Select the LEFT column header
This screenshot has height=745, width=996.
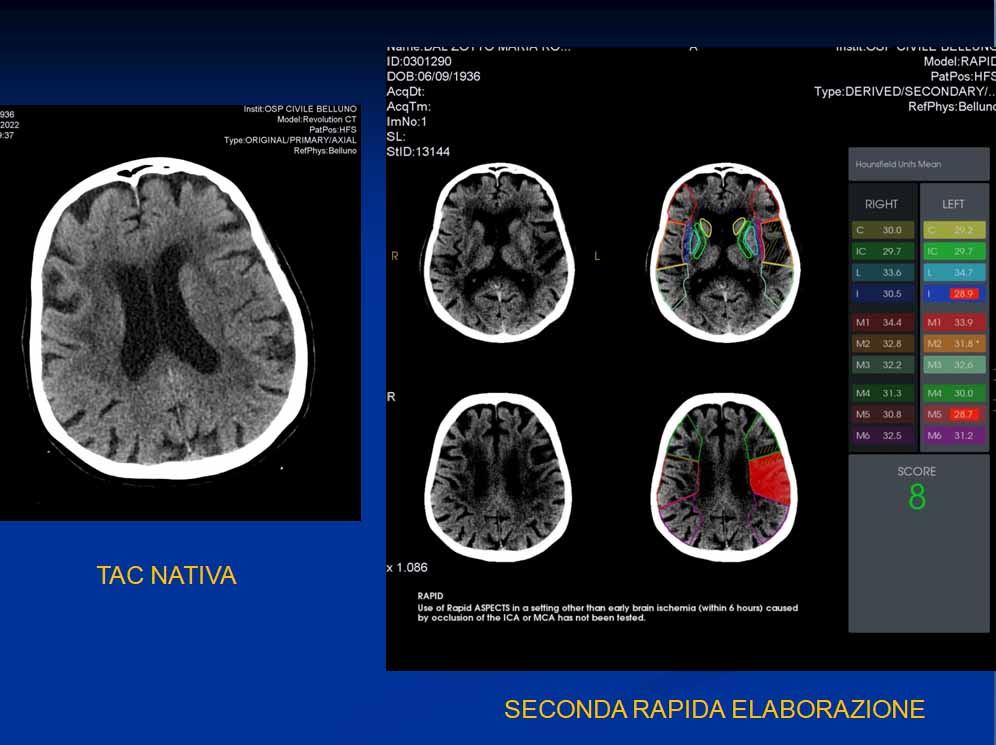(953, 204)
